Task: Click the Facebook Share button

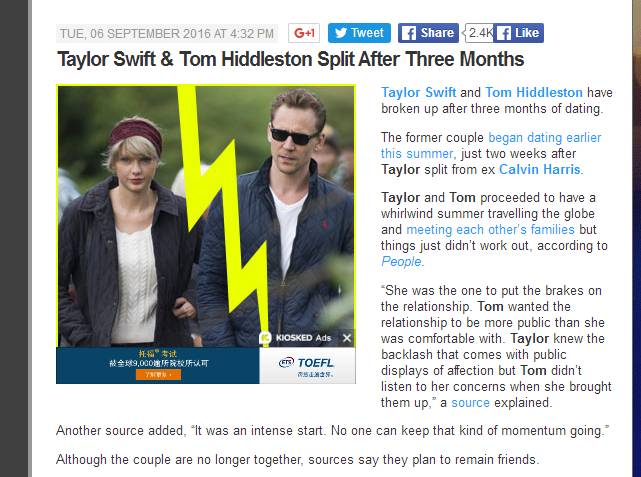Action: [428, 33]
